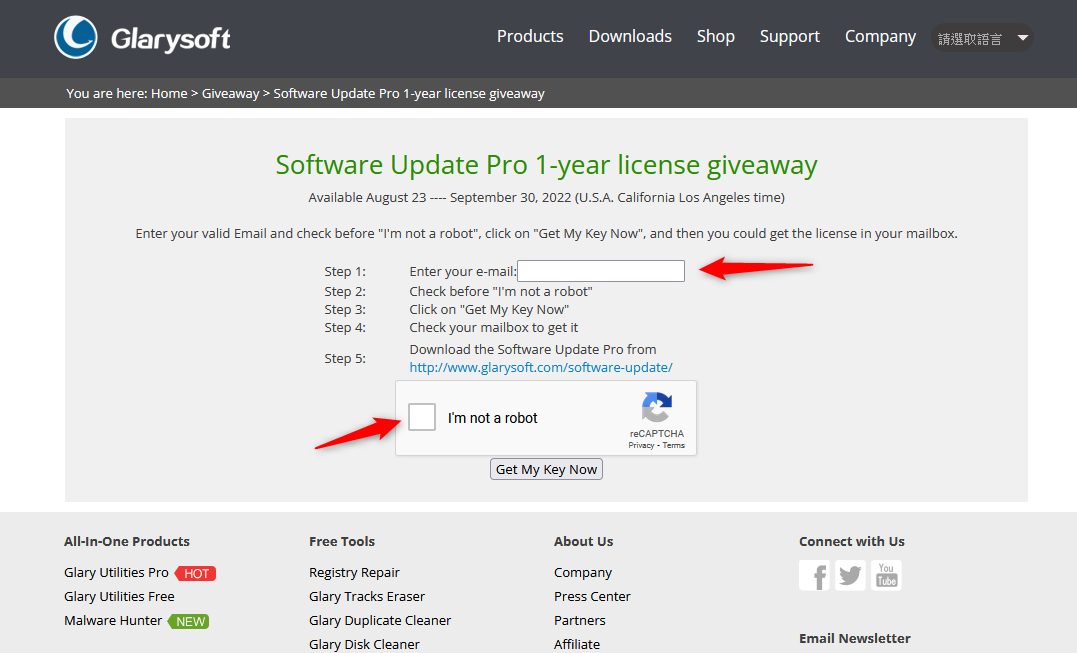This screenshot has width=1077, height=653.
Task: Open footer Company link under About Us
Action: coord(582,572)
